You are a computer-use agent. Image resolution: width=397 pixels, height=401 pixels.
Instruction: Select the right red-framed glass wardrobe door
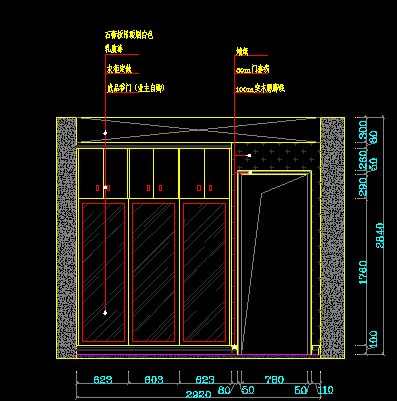204,273
